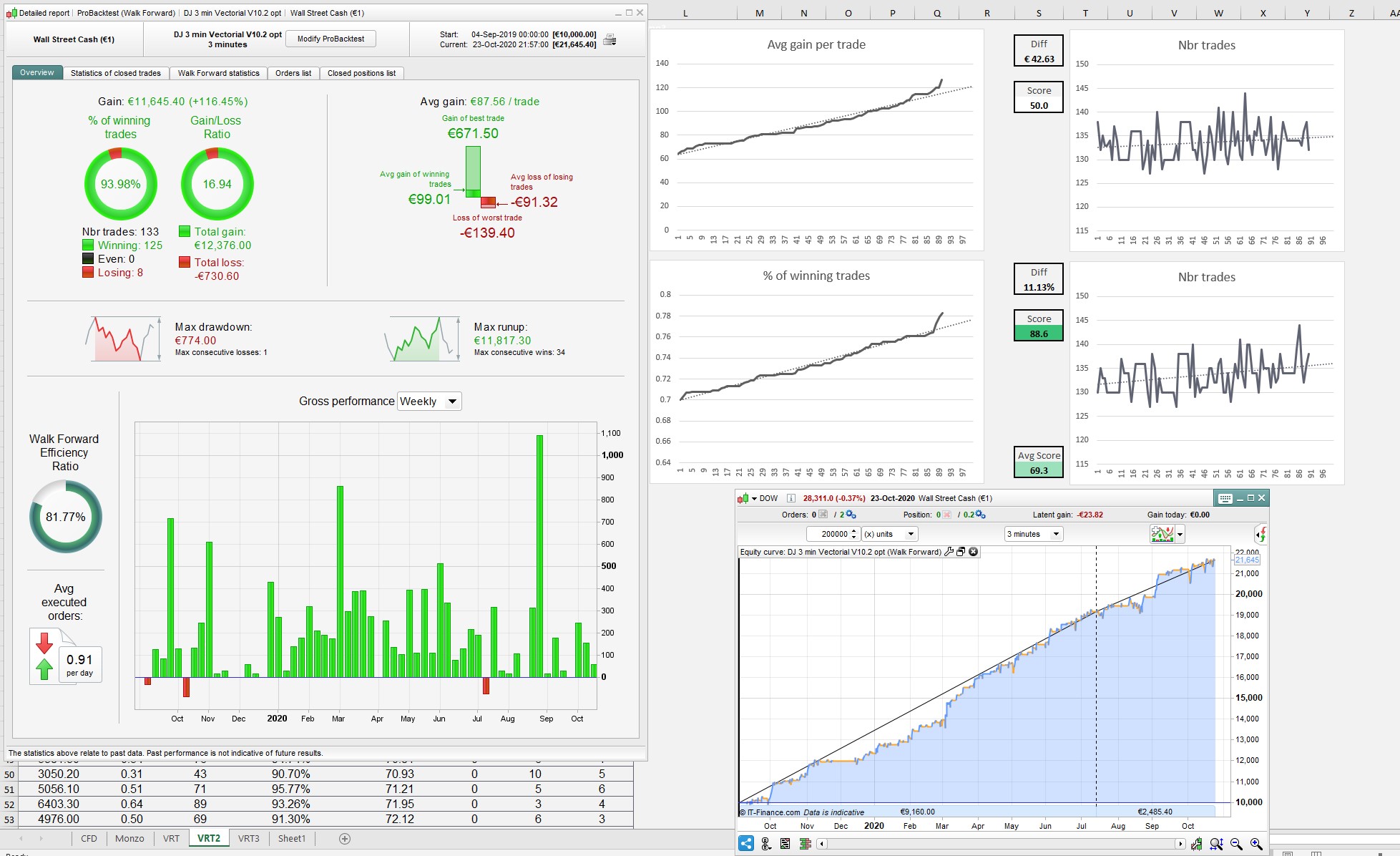Switch to Walk Forward statistics tab
This screenshot has height=856, width=1400.
coord(218,73)
